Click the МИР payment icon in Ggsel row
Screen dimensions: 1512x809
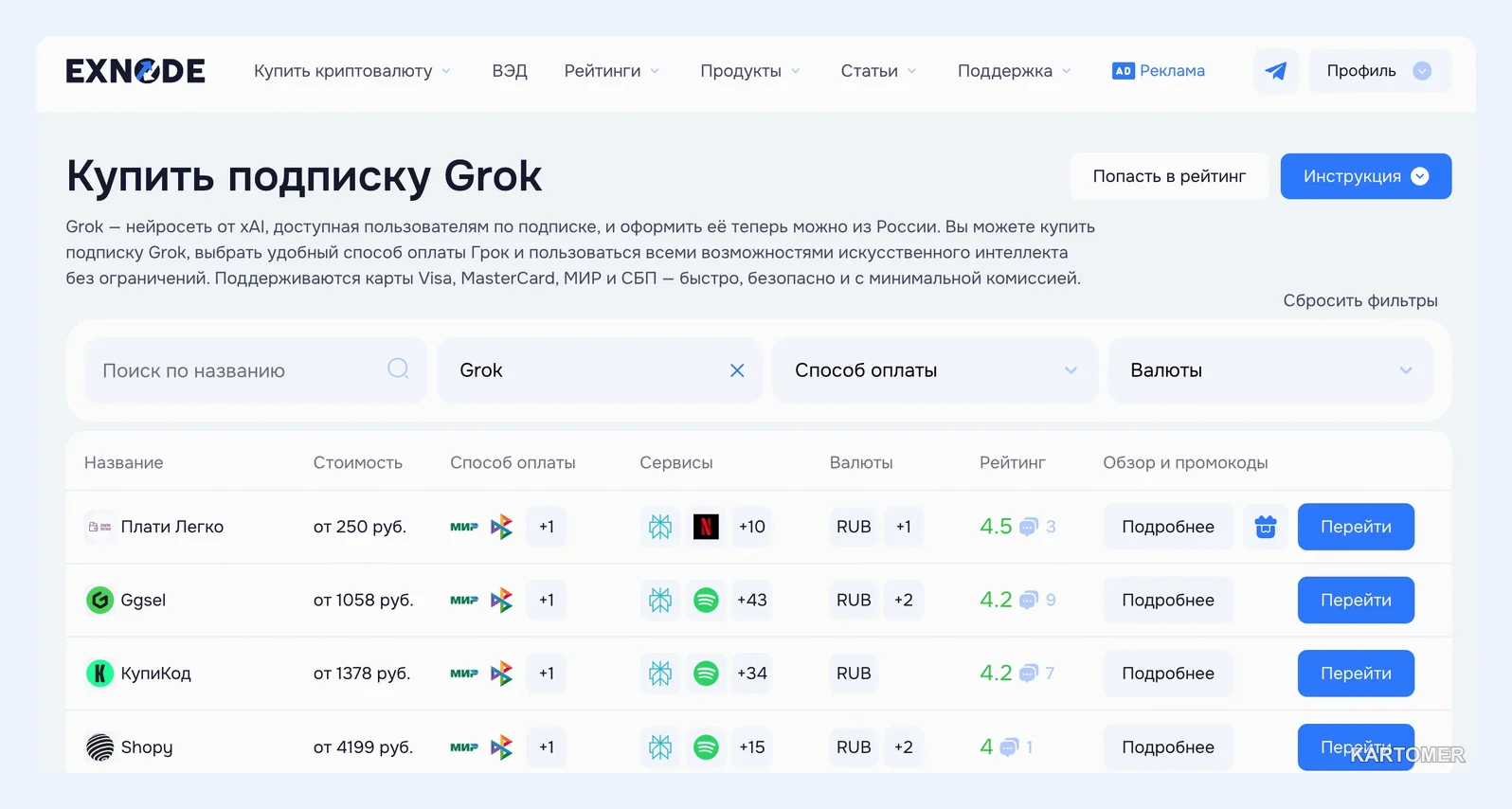[464, 600]
